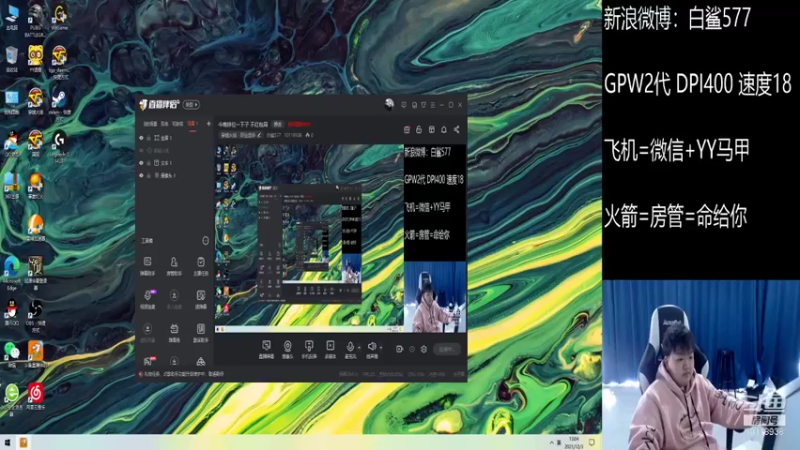Open the TV-shaped tool in toolbox
Viewport: 800px width, 450px height.
[174, 333]
